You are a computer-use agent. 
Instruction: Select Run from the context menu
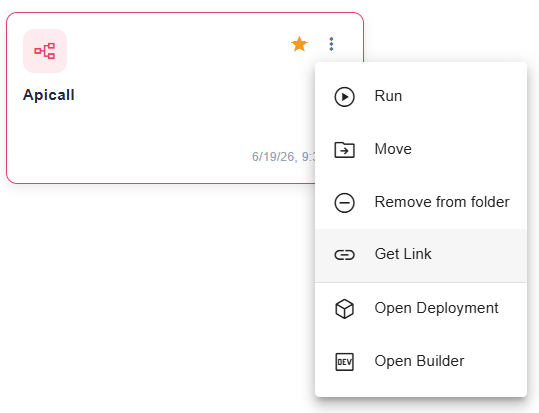tap(421, 96)
